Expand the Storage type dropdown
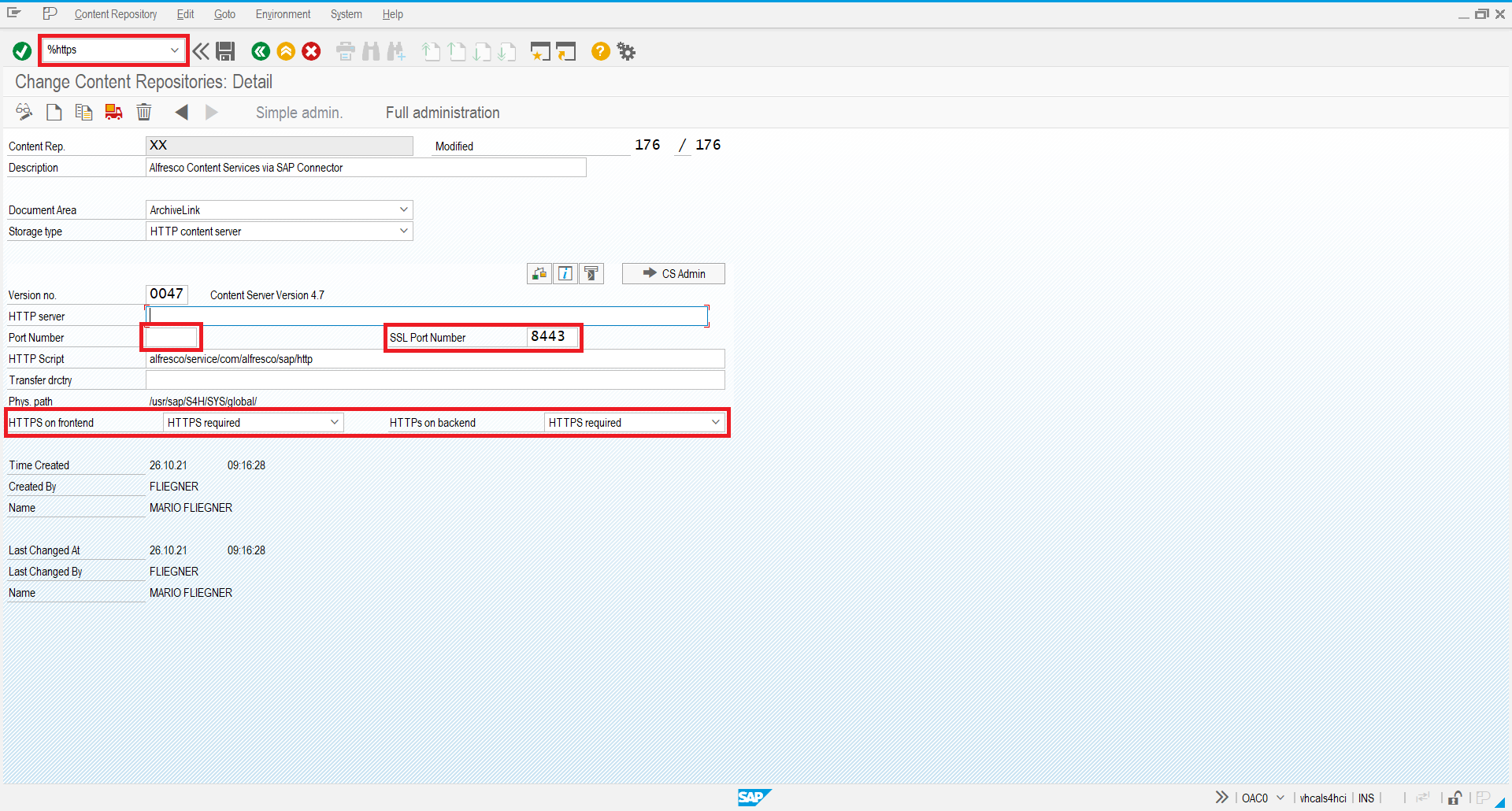 pyautogui.click(x=403, y=231)
